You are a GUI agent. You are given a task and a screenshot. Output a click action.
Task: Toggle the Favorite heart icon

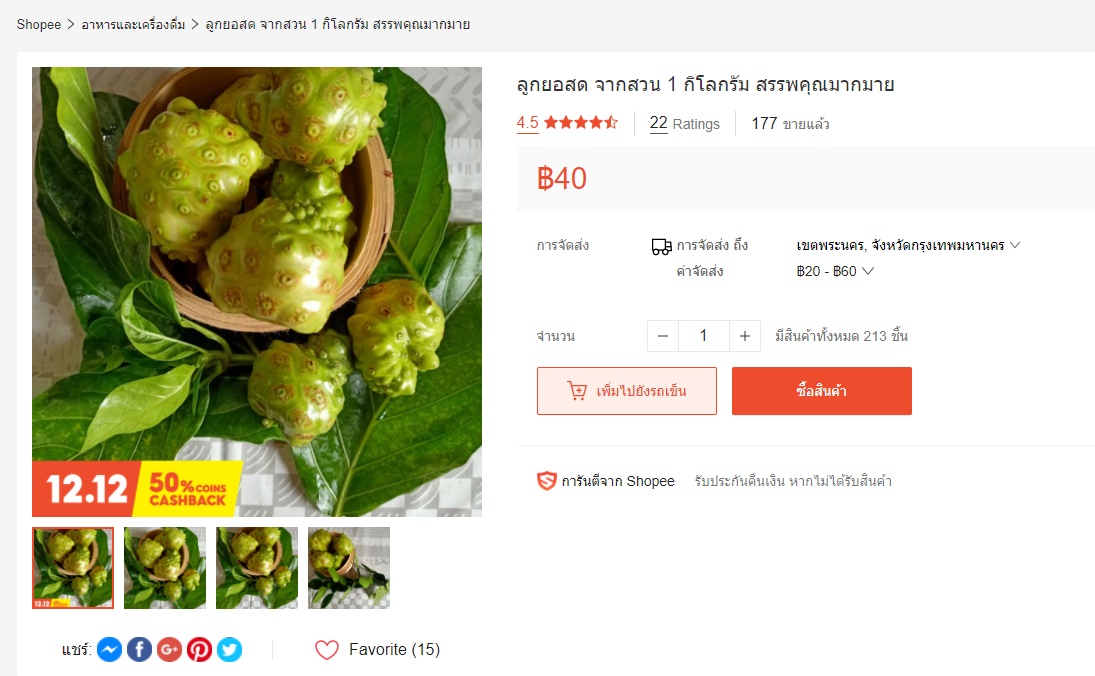point(327,649)
